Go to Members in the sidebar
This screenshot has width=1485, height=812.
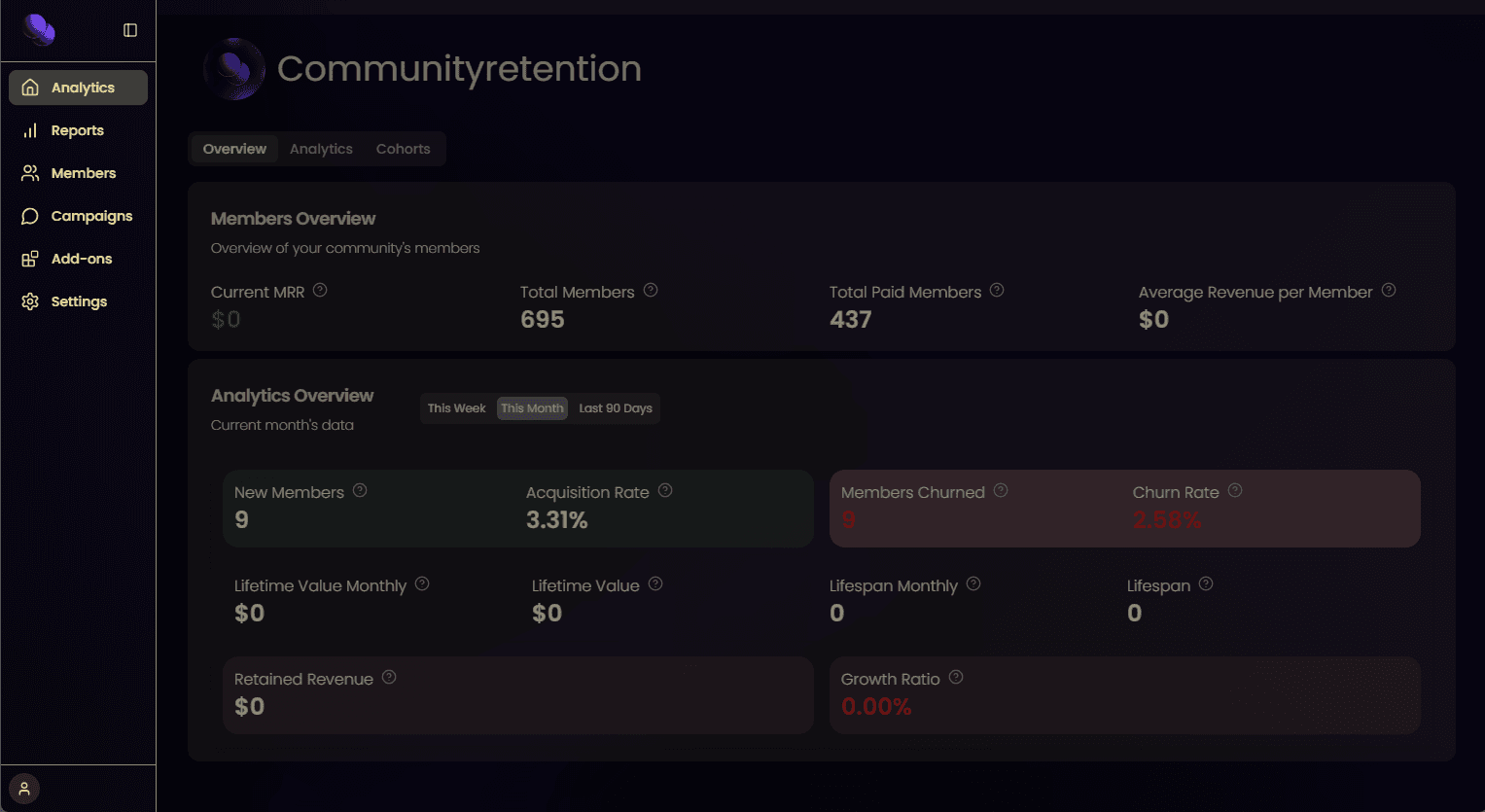point(78,173)
